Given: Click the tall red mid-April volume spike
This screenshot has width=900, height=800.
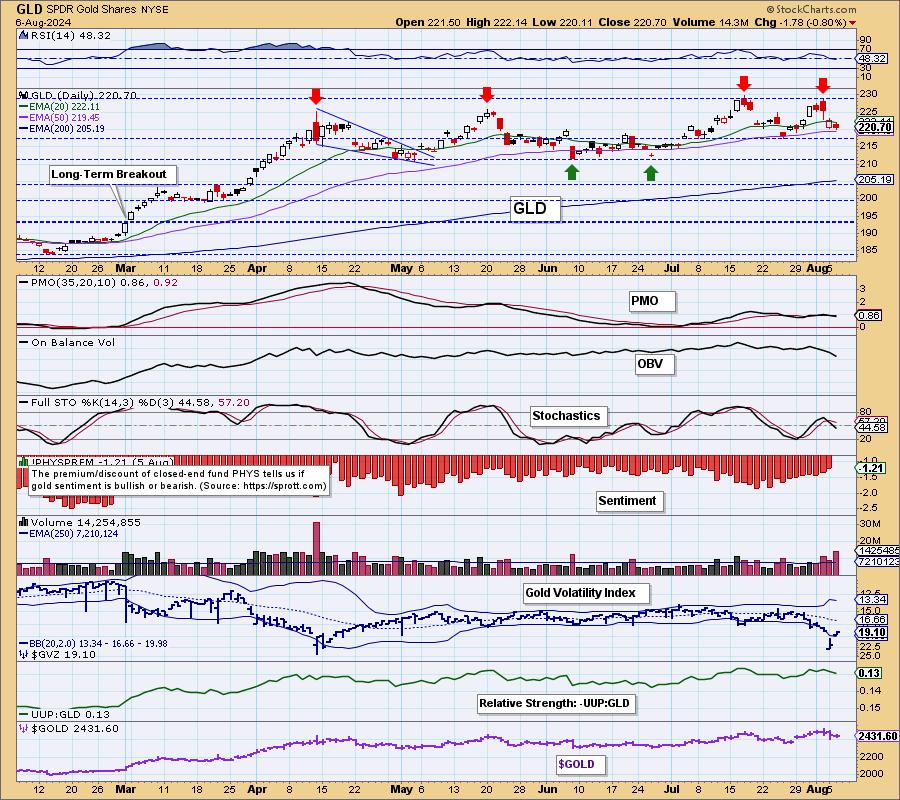Looking at the screenshot, I should tap(316, 548).
